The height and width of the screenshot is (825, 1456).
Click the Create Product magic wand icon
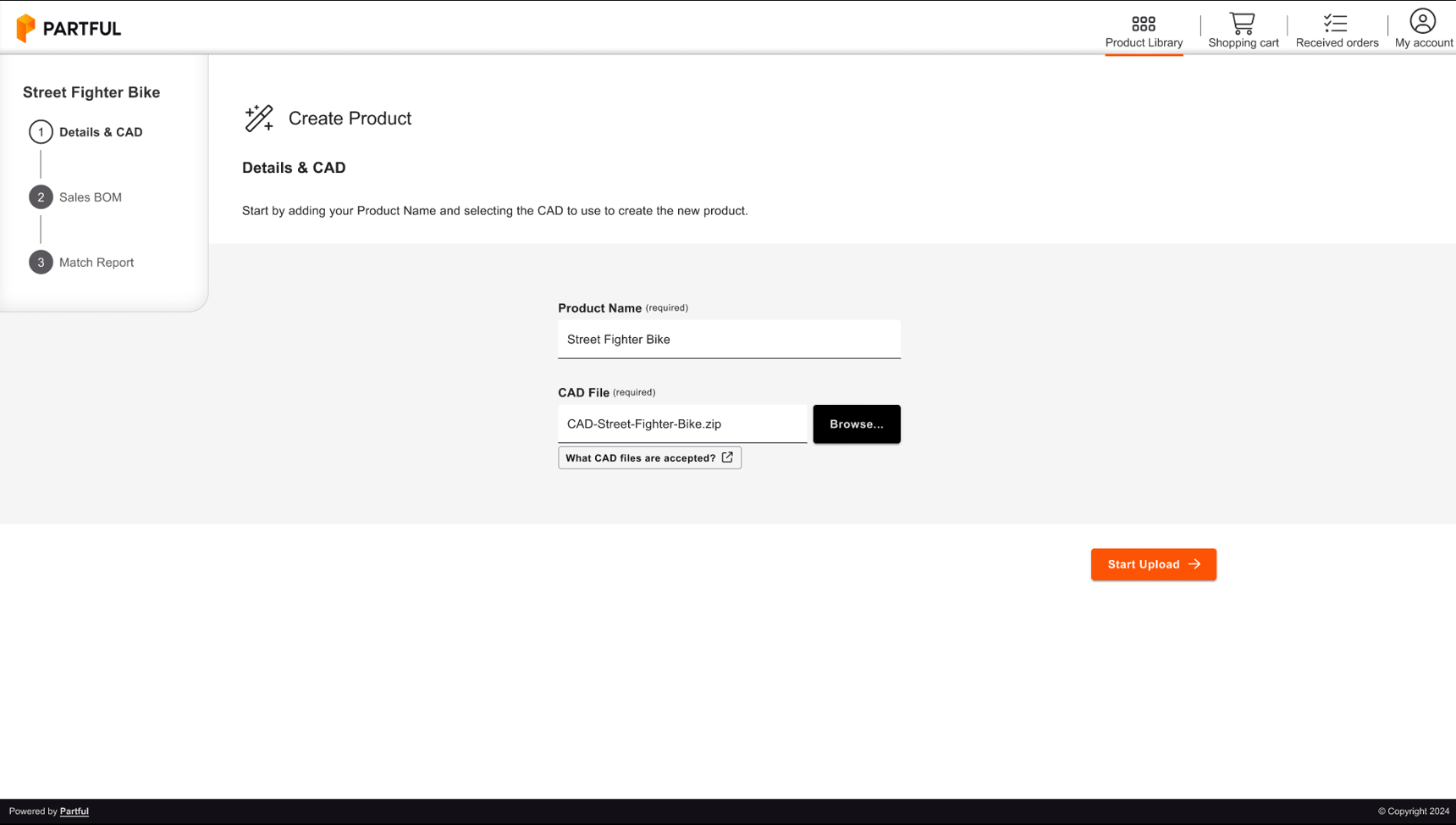pyautogui.click(x=259, y=119)
